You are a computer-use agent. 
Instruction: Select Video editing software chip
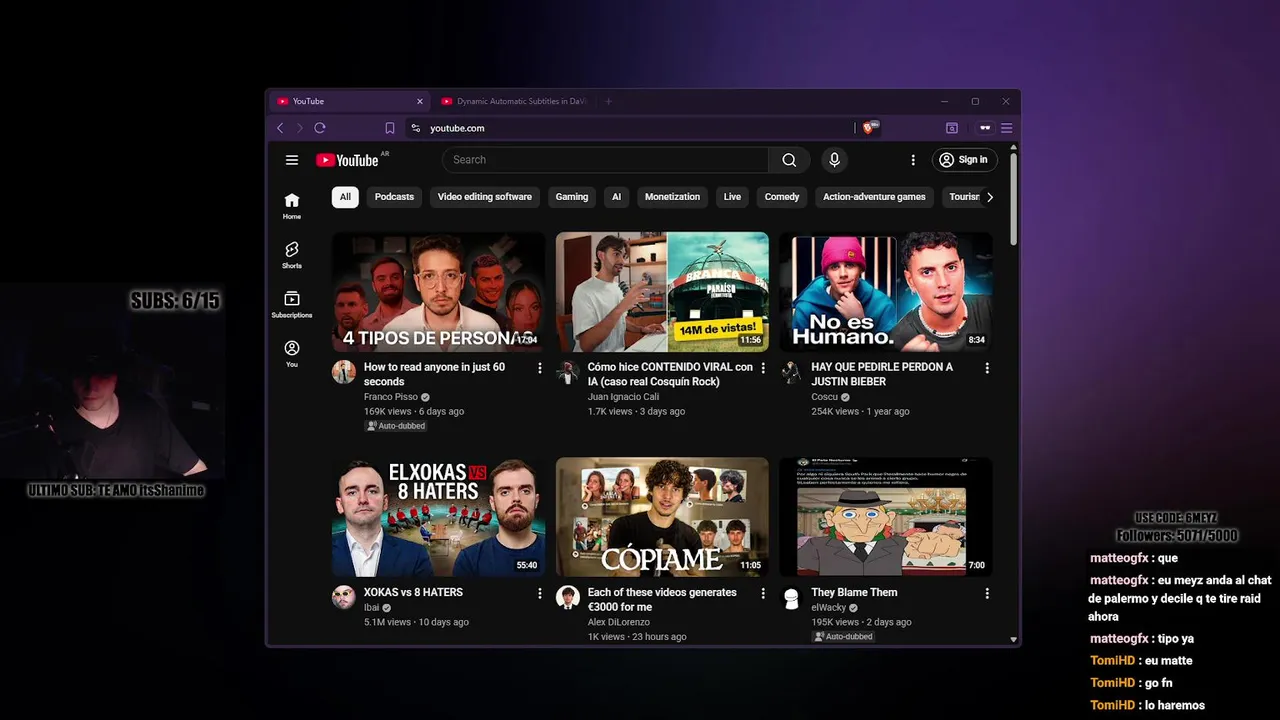pyautogui.click(x=485, y=197)
